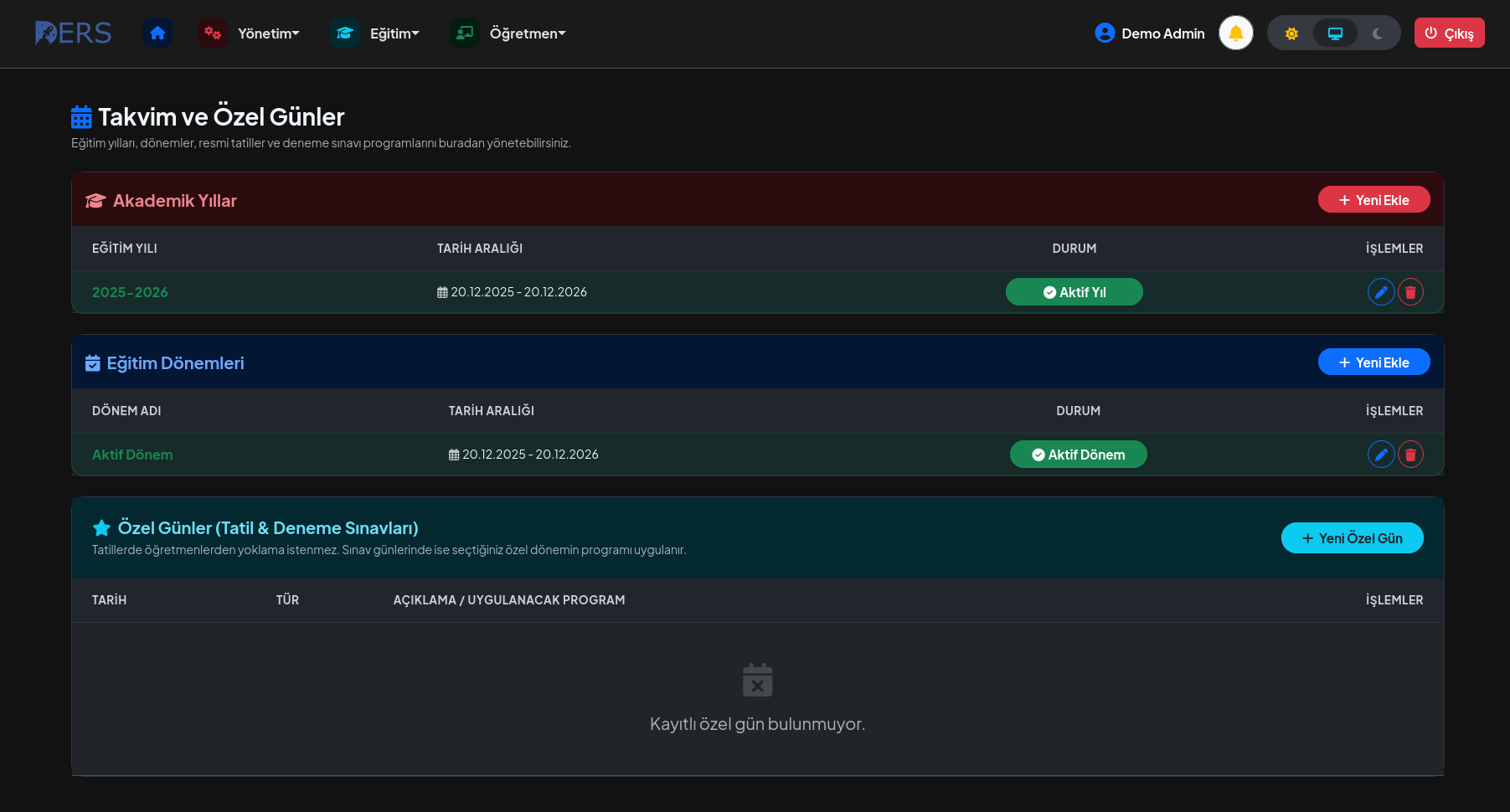Switch to dark theme moon toggle
The height and width of the screenshot is (812, 1510).
click(1378, 33)
